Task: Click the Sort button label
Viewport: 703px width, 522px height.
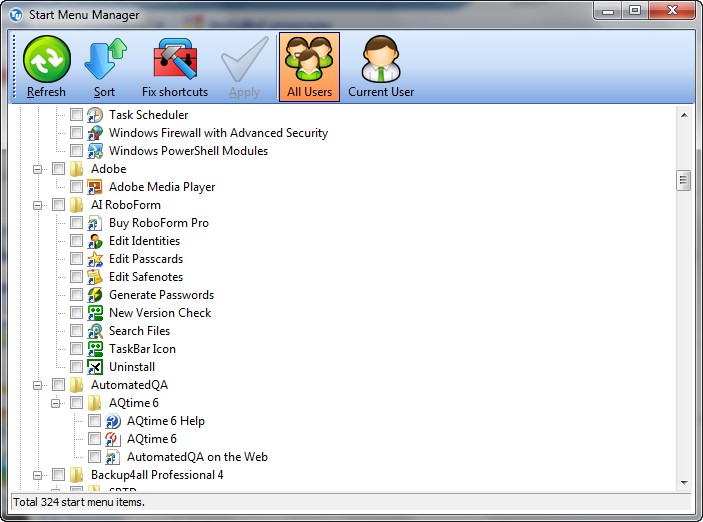Action: tap(104, 92)
